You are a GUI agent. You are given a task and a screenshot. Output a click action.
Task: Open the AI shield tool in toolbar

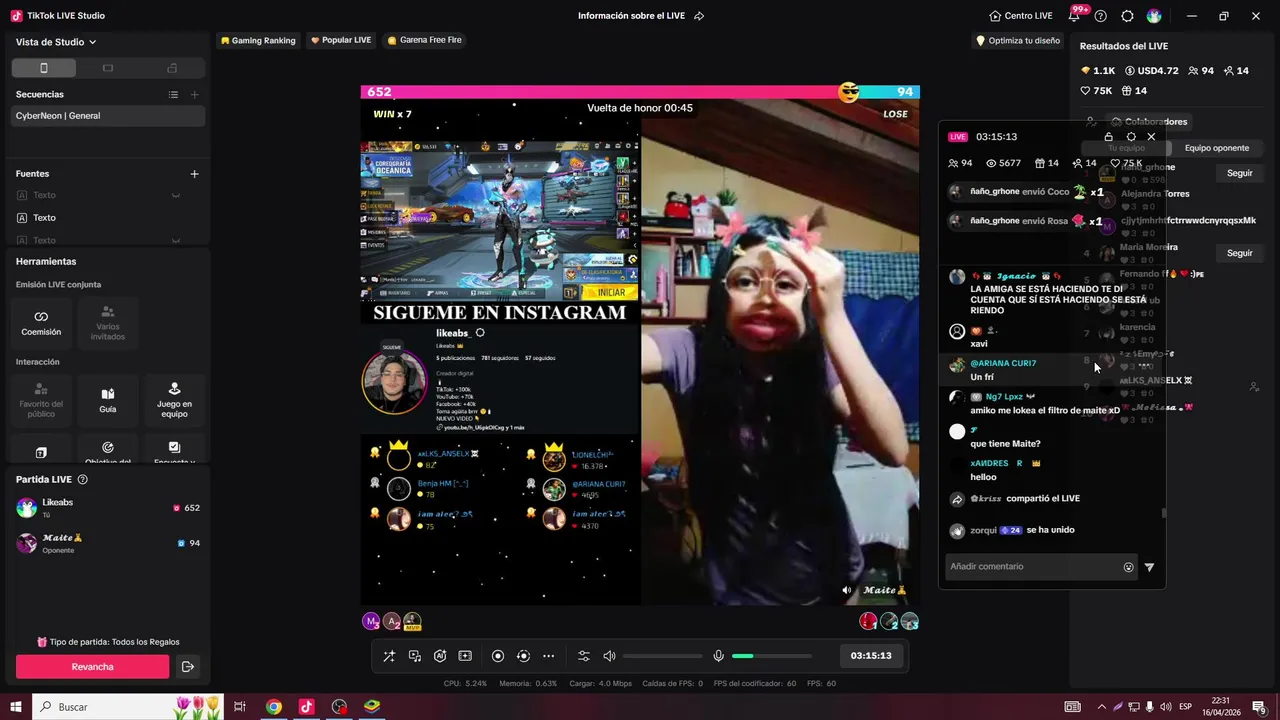[440, 656]
